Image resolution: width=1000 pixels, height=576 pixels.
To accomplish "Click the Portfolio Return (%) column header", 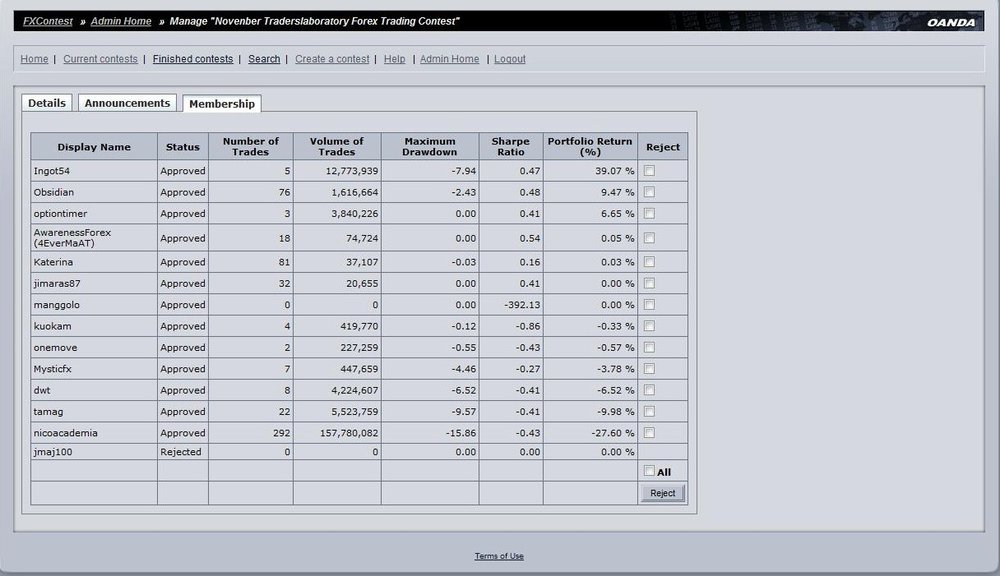I will 590,147.
